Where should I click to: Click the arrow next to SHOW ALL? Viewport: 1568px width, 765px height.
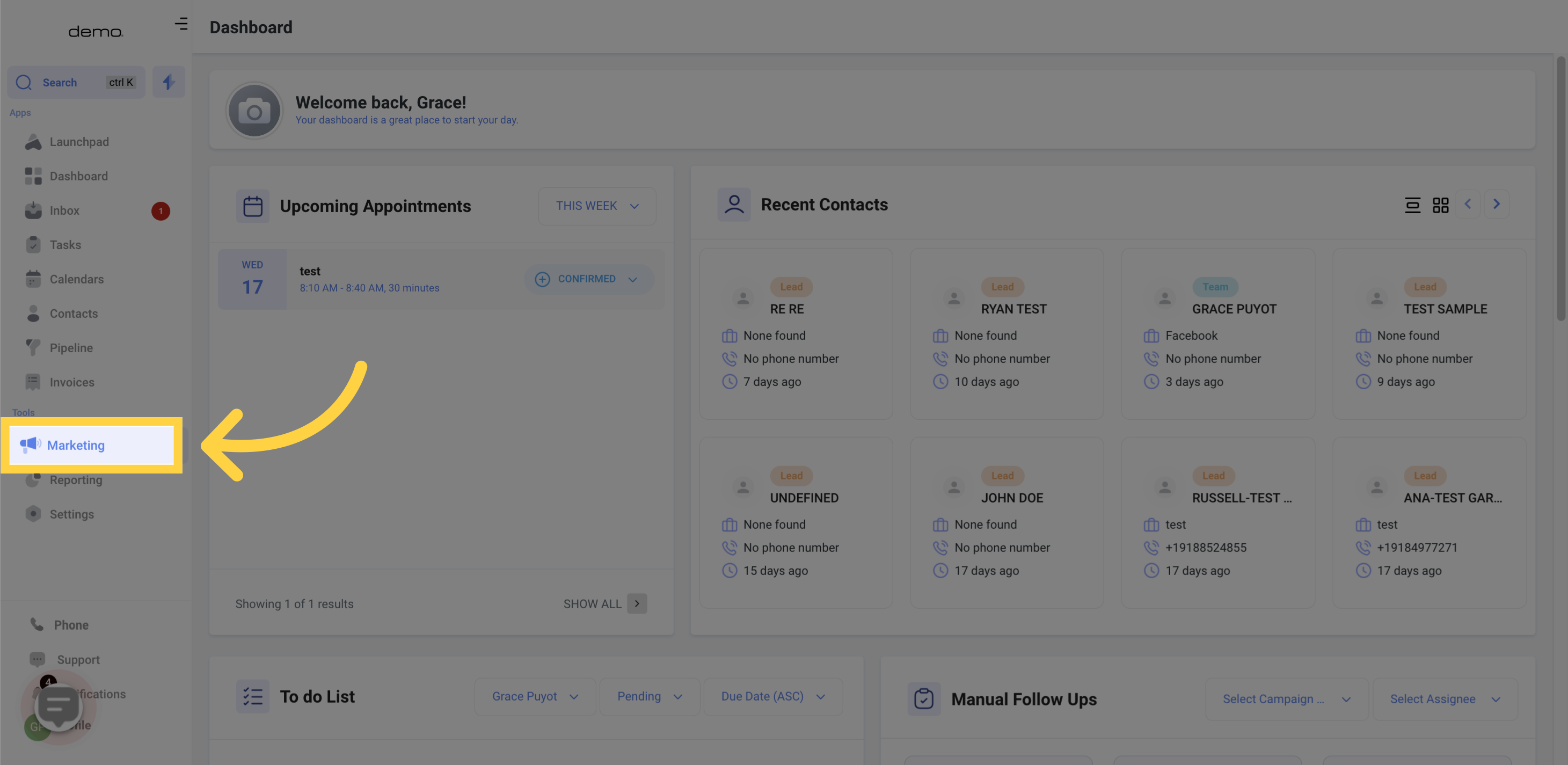pos(637,604)
